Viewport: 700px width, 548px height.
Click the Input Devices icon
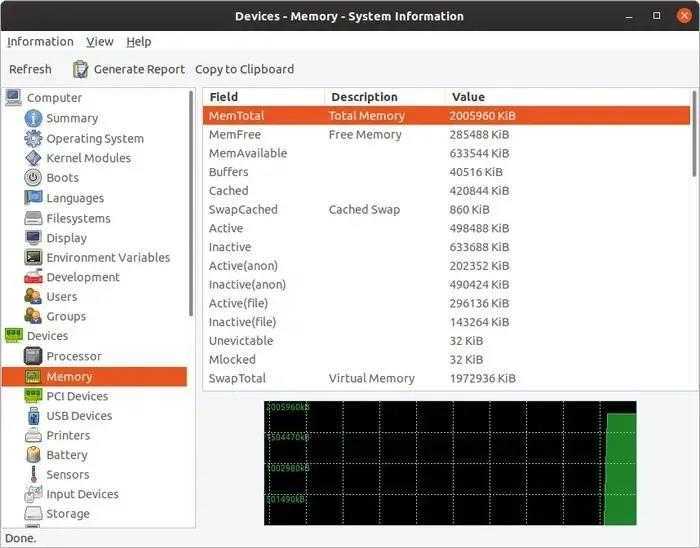click(33, 494)
